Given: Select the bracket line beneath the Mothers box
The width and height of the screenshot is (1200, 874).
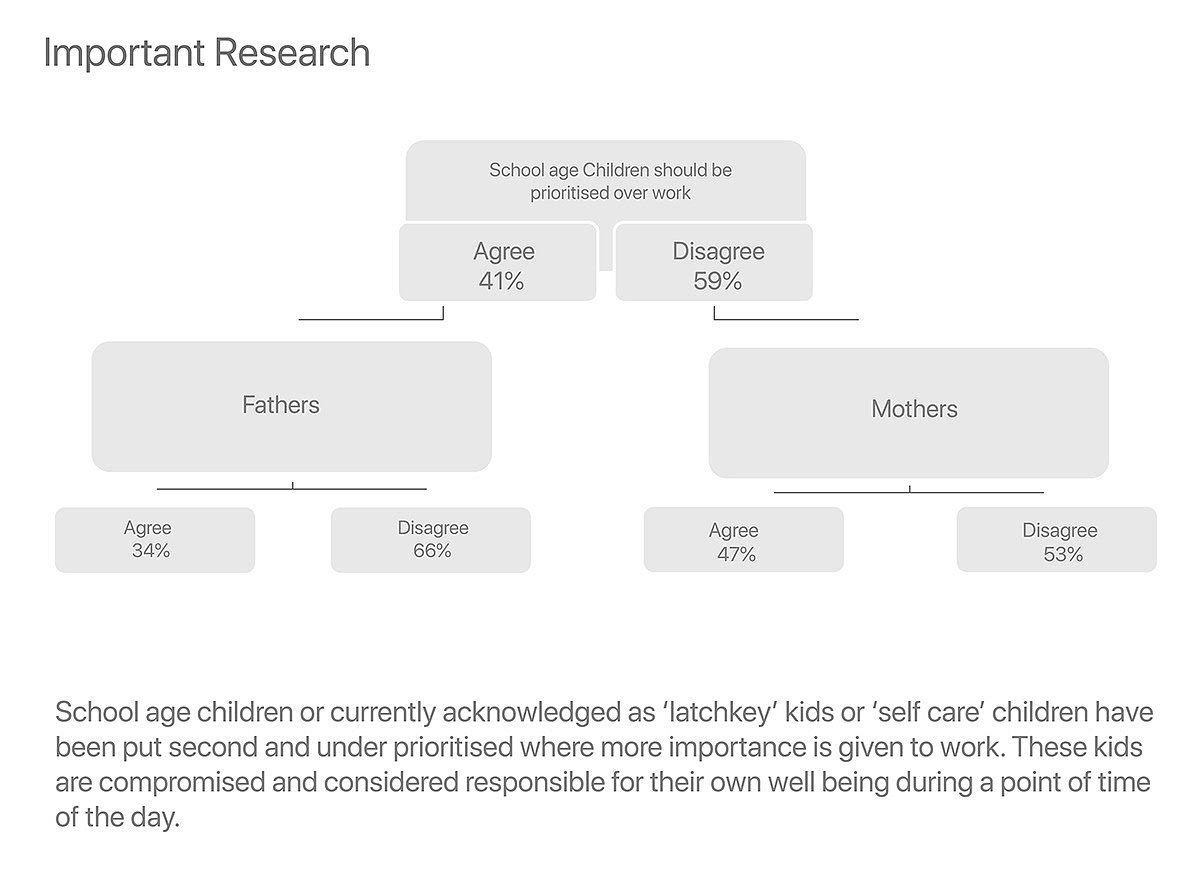Looking at the screenshot, I should [908, 492].
